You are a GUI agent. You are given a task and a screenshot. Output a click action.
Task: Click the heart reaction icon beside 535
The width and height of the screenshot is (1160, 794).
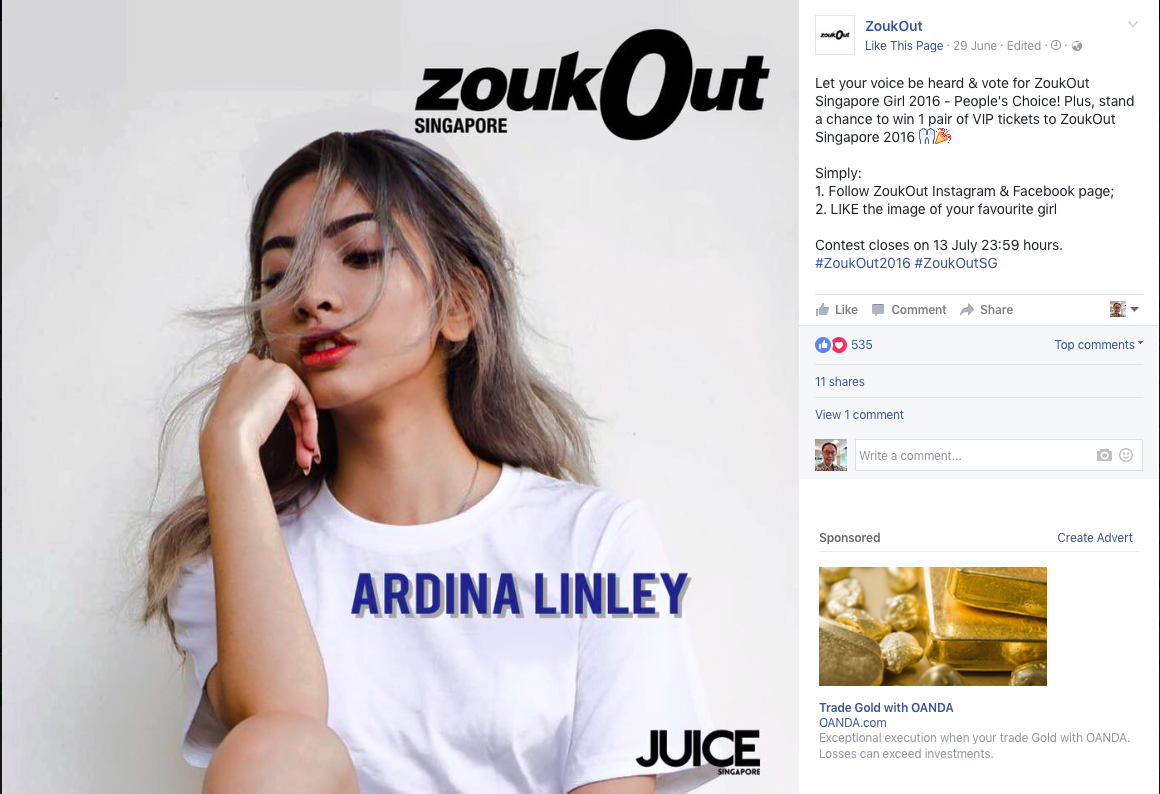pyautogui.click(x=839, y=345)
